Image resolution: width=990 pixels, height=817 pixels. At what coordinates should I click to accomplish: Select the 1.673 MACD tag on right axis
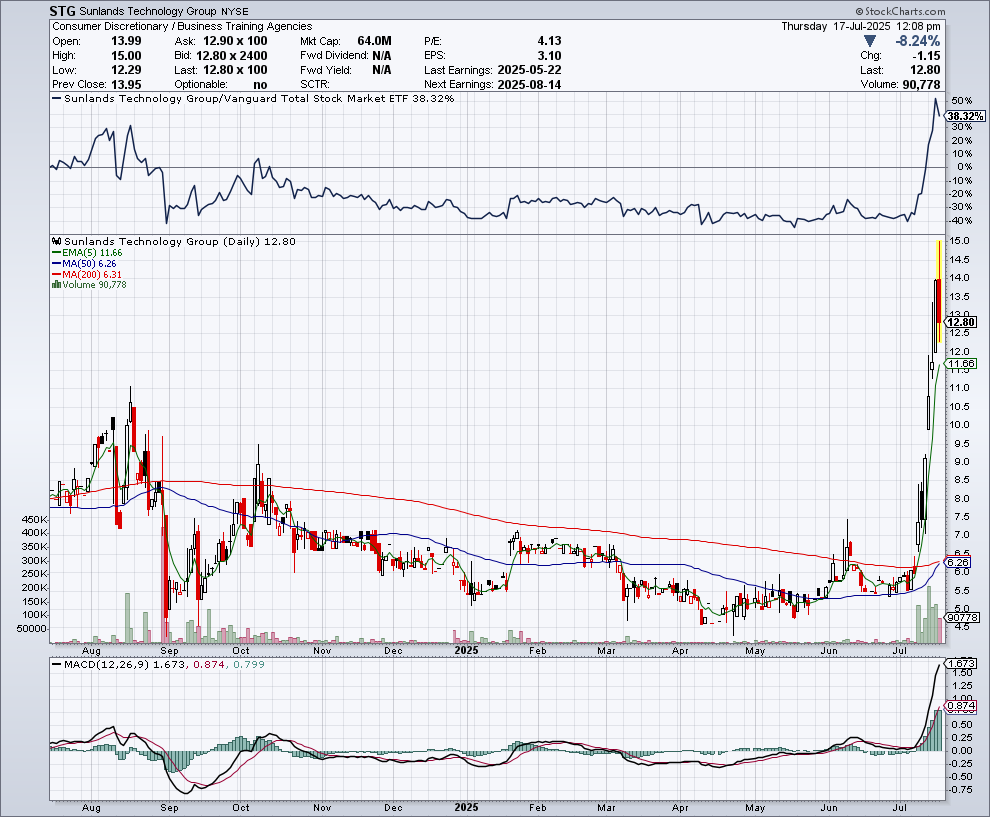tap(962, 664)
